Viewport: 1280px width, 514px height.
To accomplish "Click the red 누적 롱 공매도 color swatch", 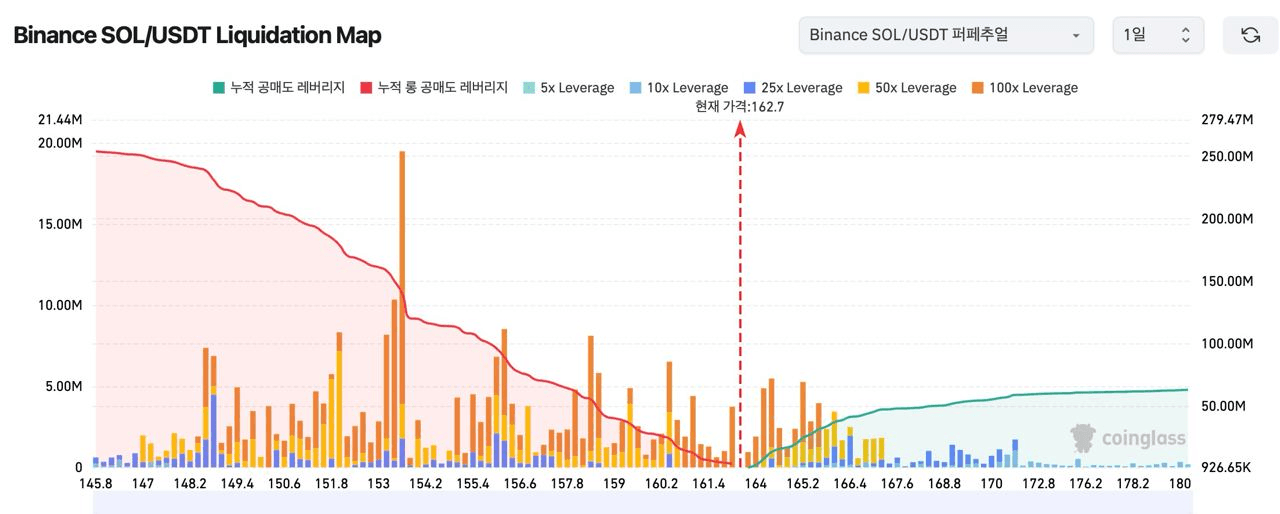I will click(366, 88).
